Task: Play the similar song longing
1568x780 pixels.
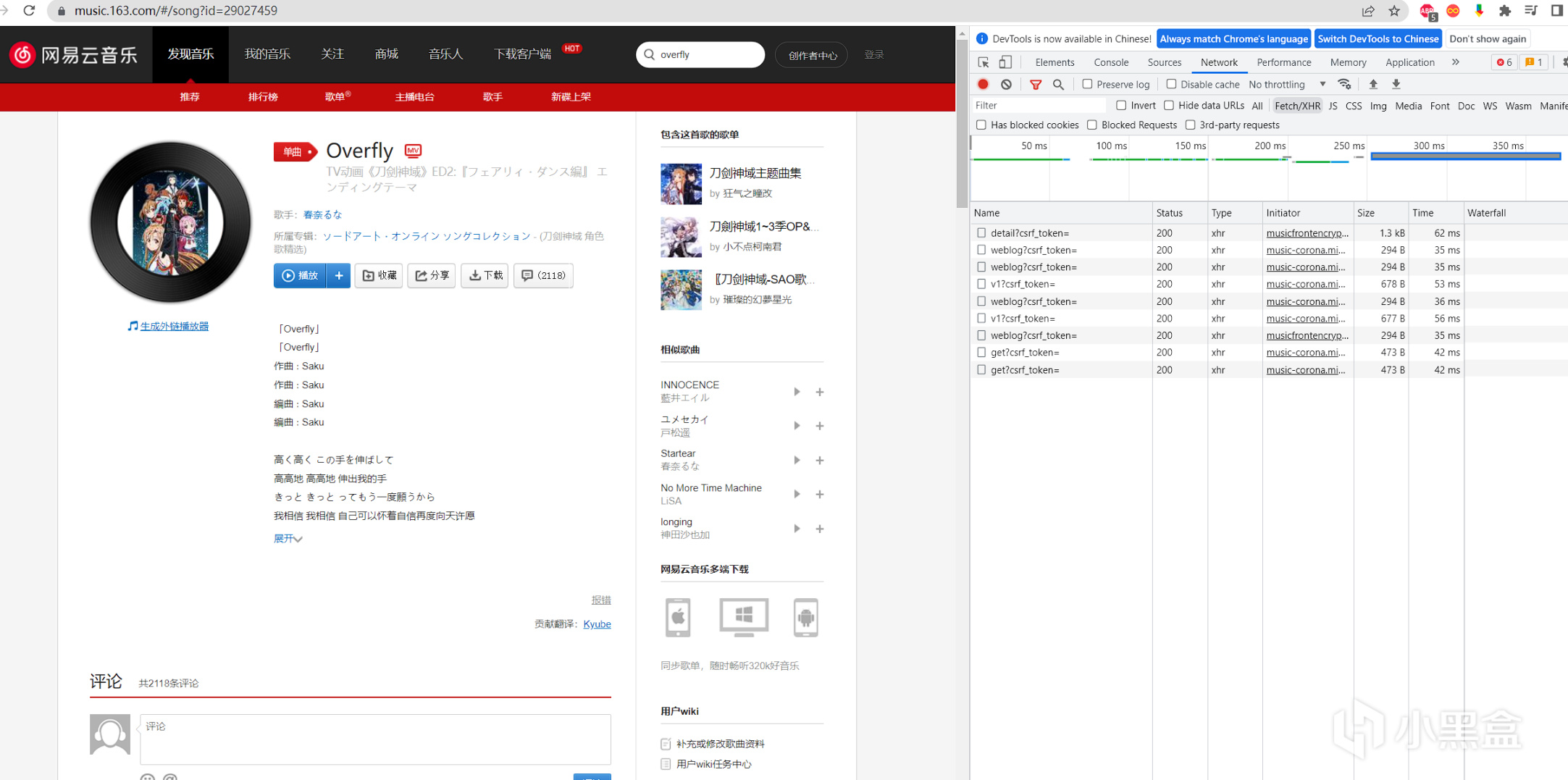Action: coord(797,529)
